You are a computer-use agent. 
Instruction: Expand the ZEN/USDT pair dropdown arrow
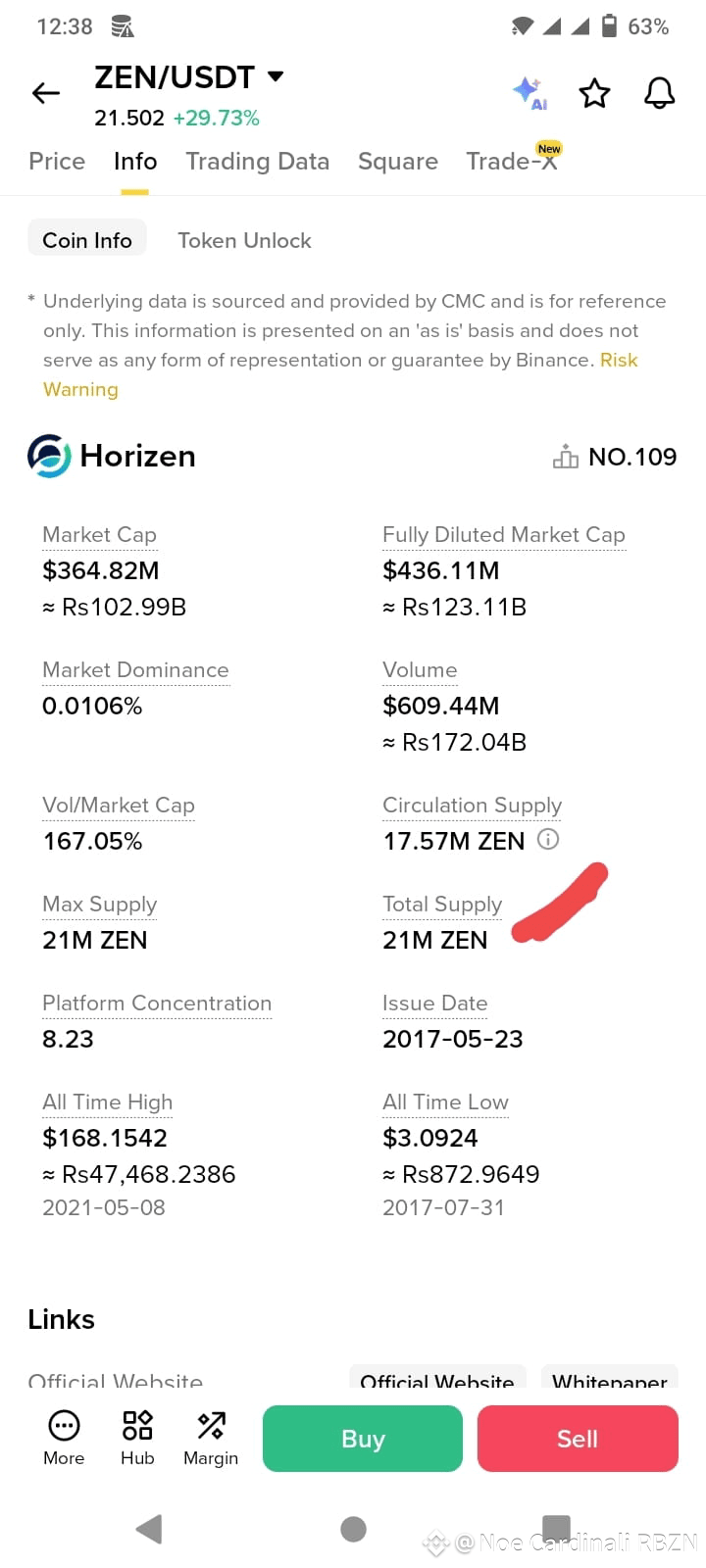276,76
